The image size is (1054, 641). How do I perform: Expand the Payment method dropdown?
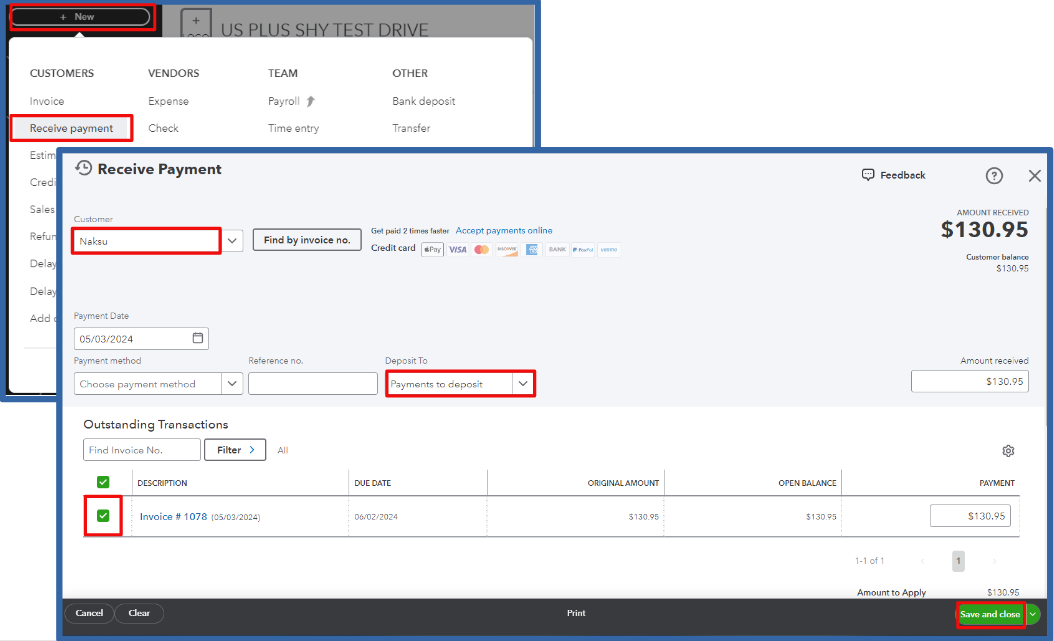(x=232, y=383)
